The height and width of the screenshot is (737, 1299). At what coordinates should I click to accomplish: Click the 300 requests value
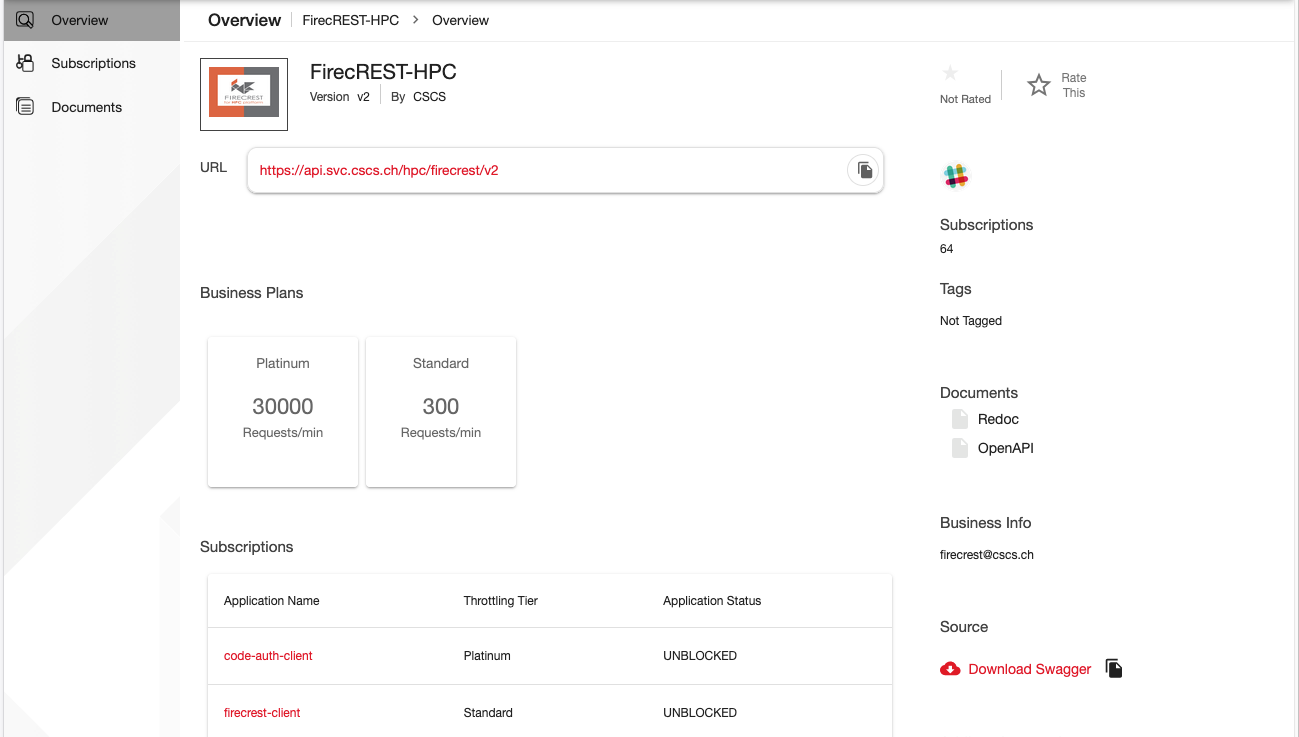point(441,406)
